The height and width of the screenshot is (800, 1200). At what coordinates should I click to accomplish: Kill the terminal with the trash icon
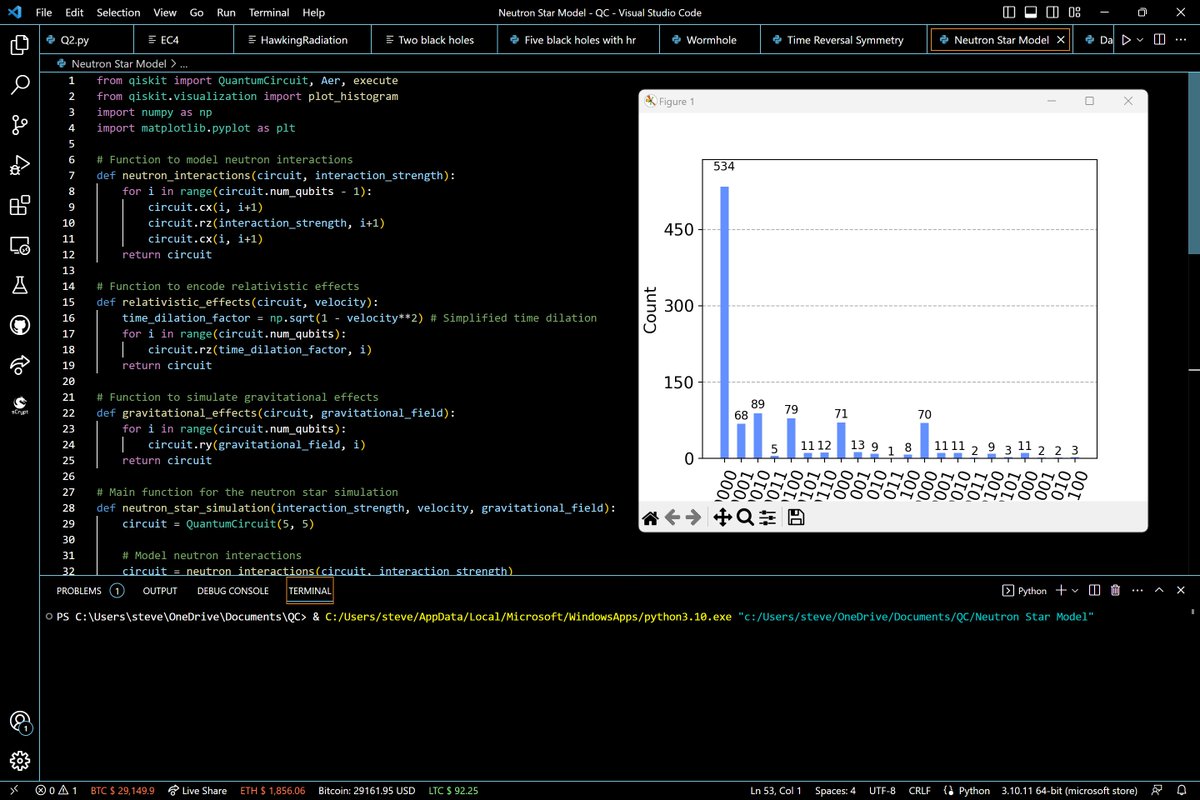1115,591
